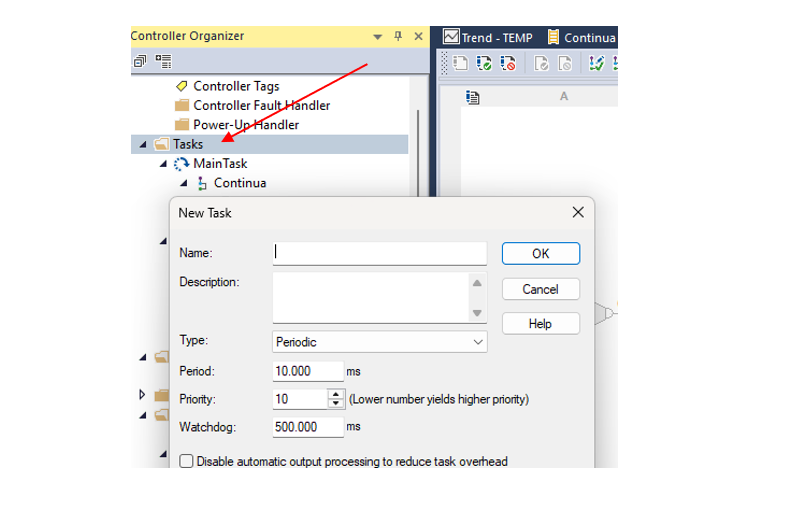The width and height of the screenshot is (800, 515).
Task: Enable Disable automatic output processing checkbox
Action: (x=186, y=461)
